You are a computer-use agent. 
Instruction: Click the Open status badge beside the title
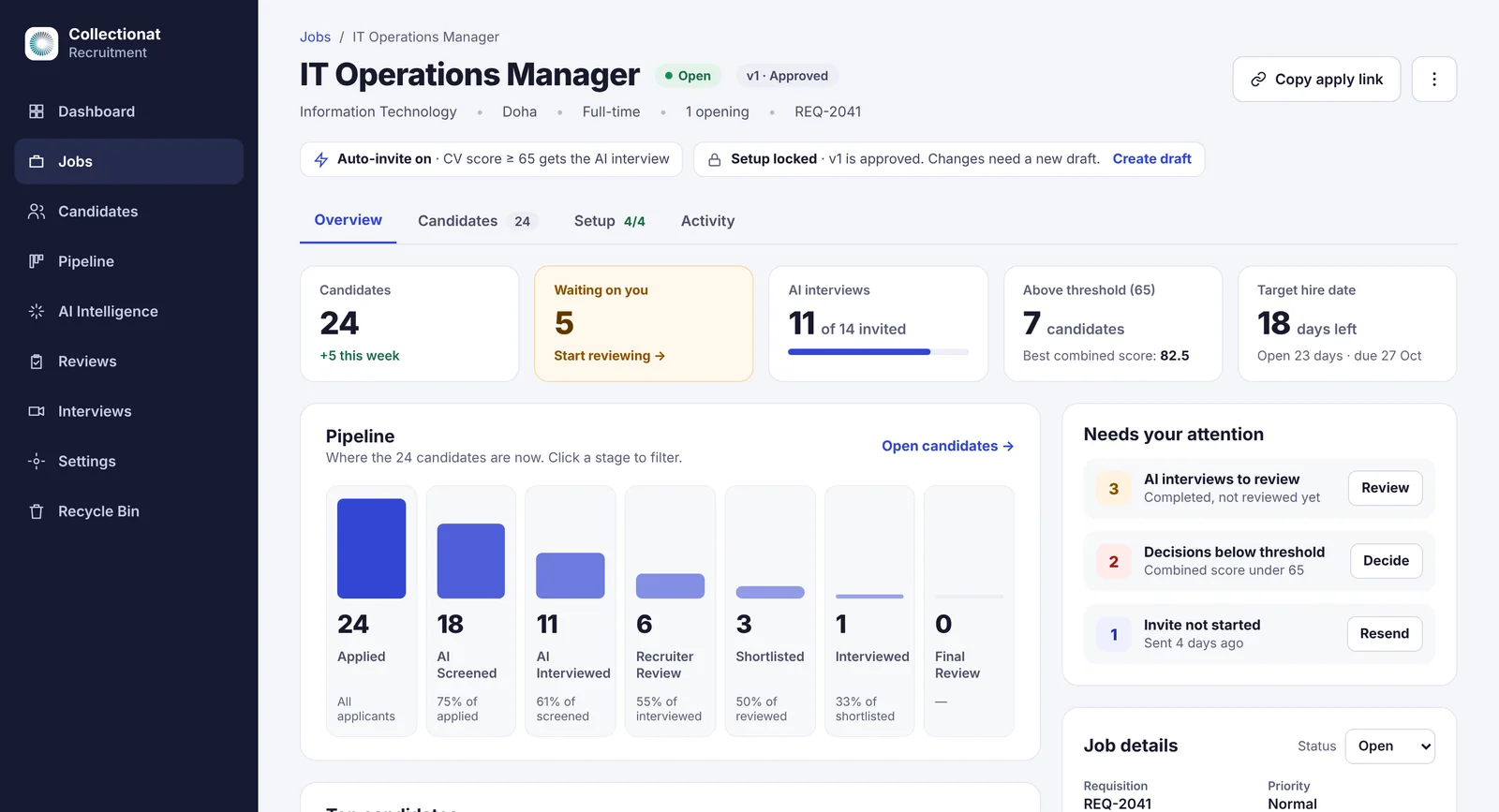pos(688,76)
